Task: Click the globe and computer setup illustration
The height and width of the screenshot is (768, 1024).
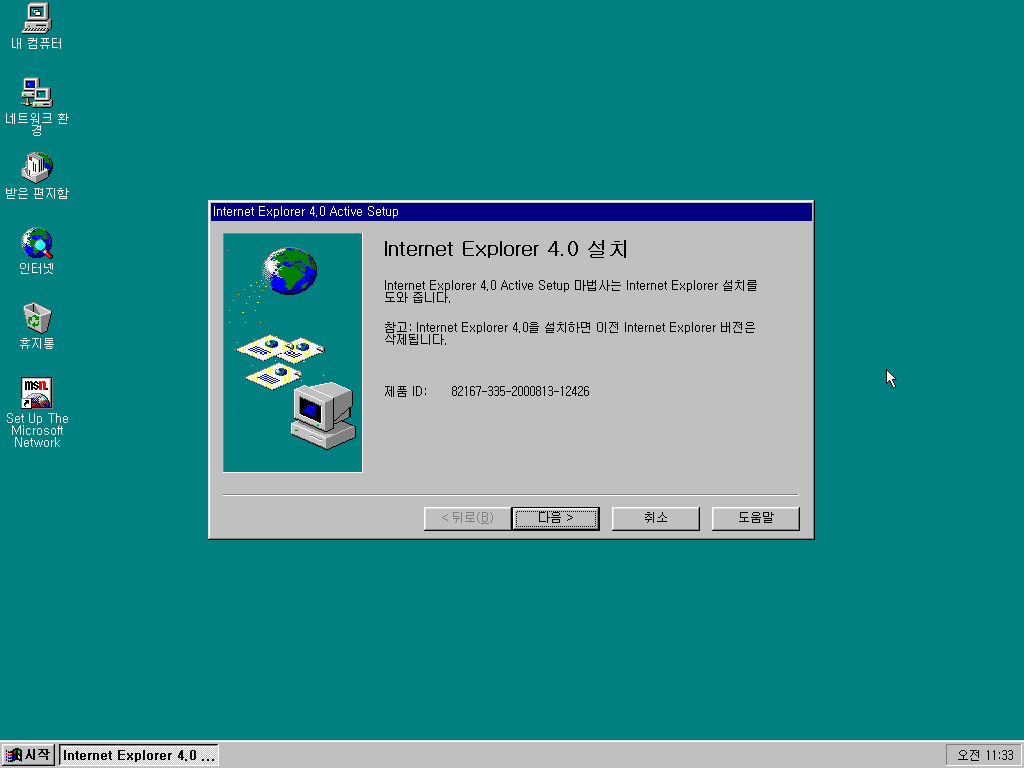Action: pyautogui.click(x=293, y=353)
